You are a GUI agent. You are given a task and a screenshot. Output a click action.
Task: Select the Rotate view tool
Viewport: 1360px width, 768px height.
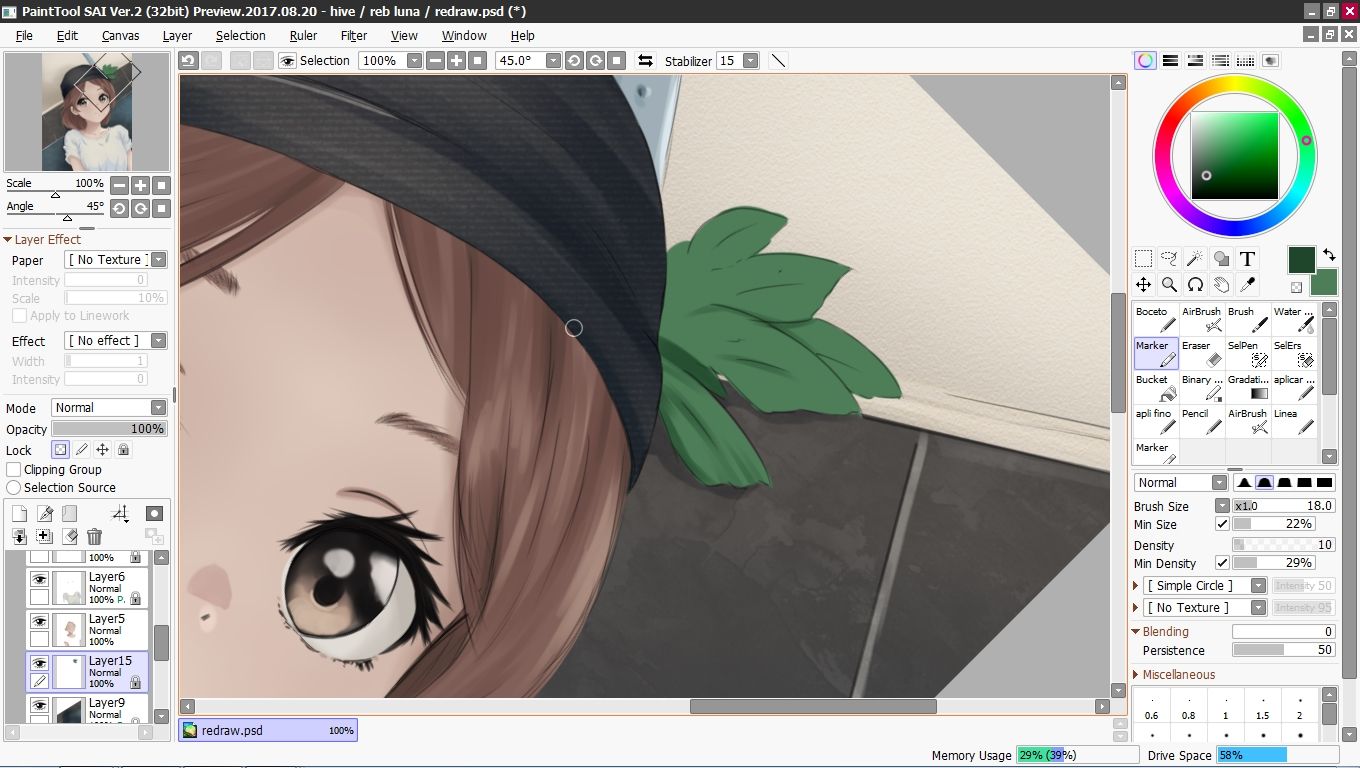(x=1195, y=284)
